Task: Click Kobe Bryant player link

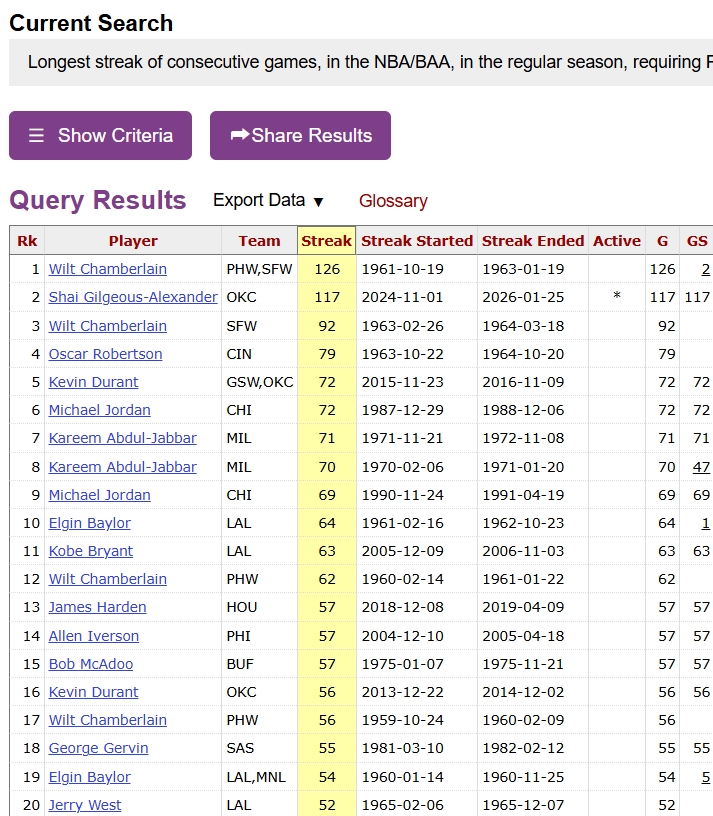Action: click(91, 551)
